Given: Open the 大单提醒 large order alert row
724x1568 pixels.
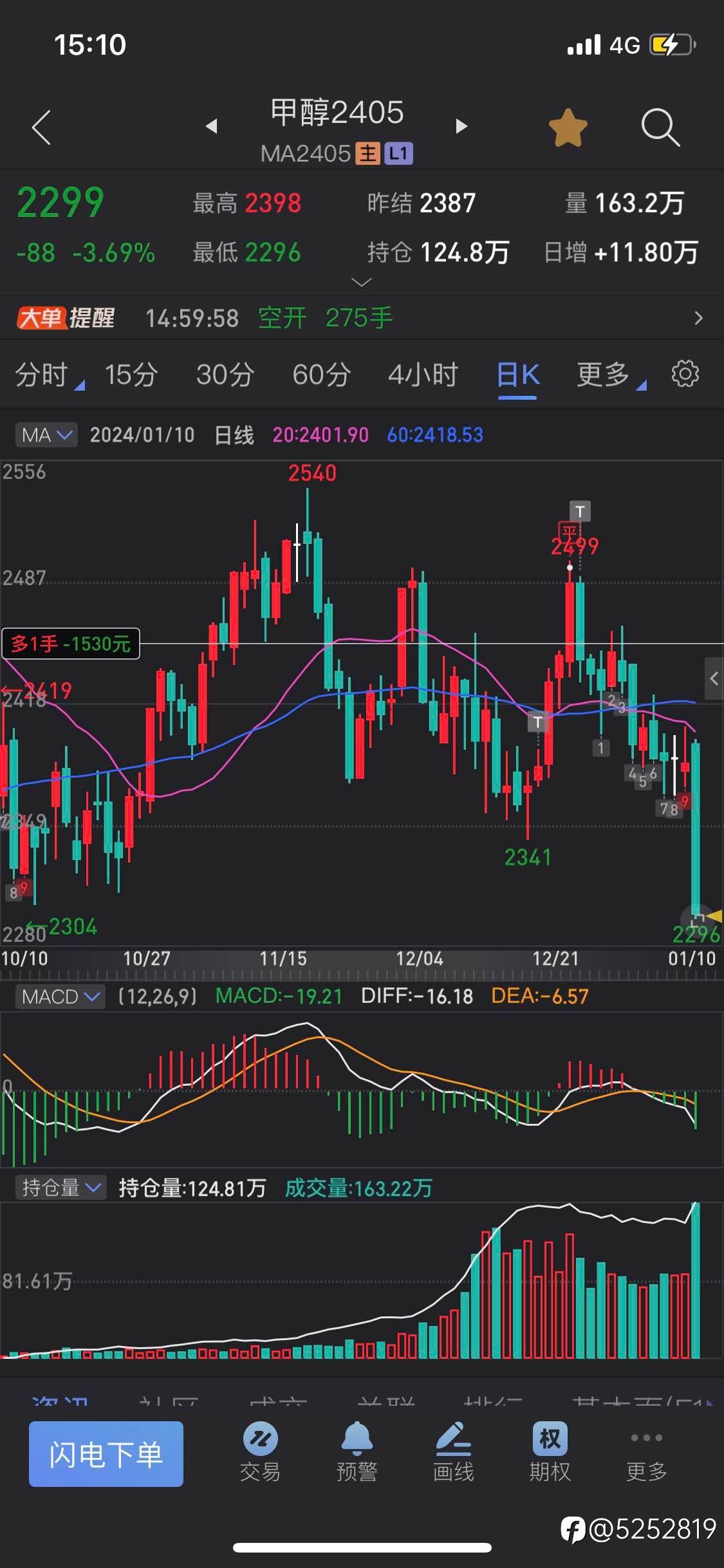Looking at the screenshot, I should [x=362, y=318].
